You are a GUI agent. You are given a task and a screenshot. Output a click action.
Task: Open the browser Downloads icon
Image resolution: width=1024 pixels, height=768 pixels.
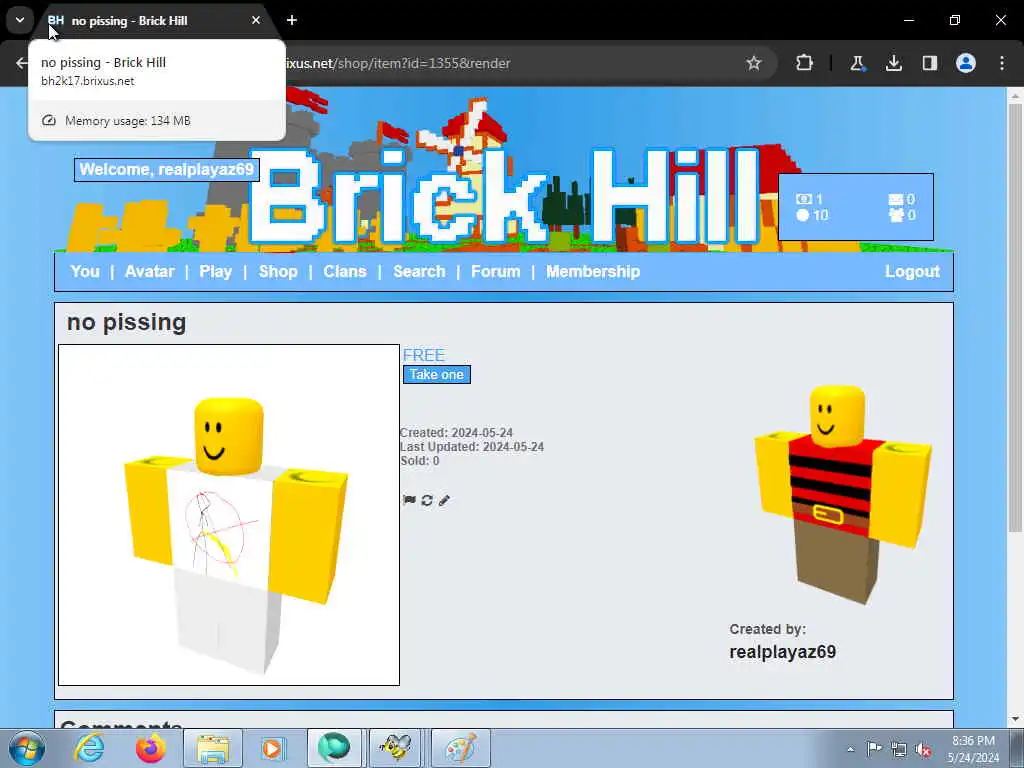(894, 63)
